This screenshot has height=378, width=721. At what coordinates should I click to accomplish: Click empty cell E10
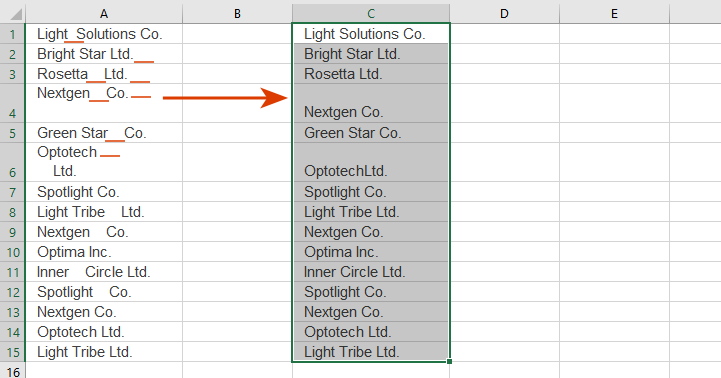[614, 252]
